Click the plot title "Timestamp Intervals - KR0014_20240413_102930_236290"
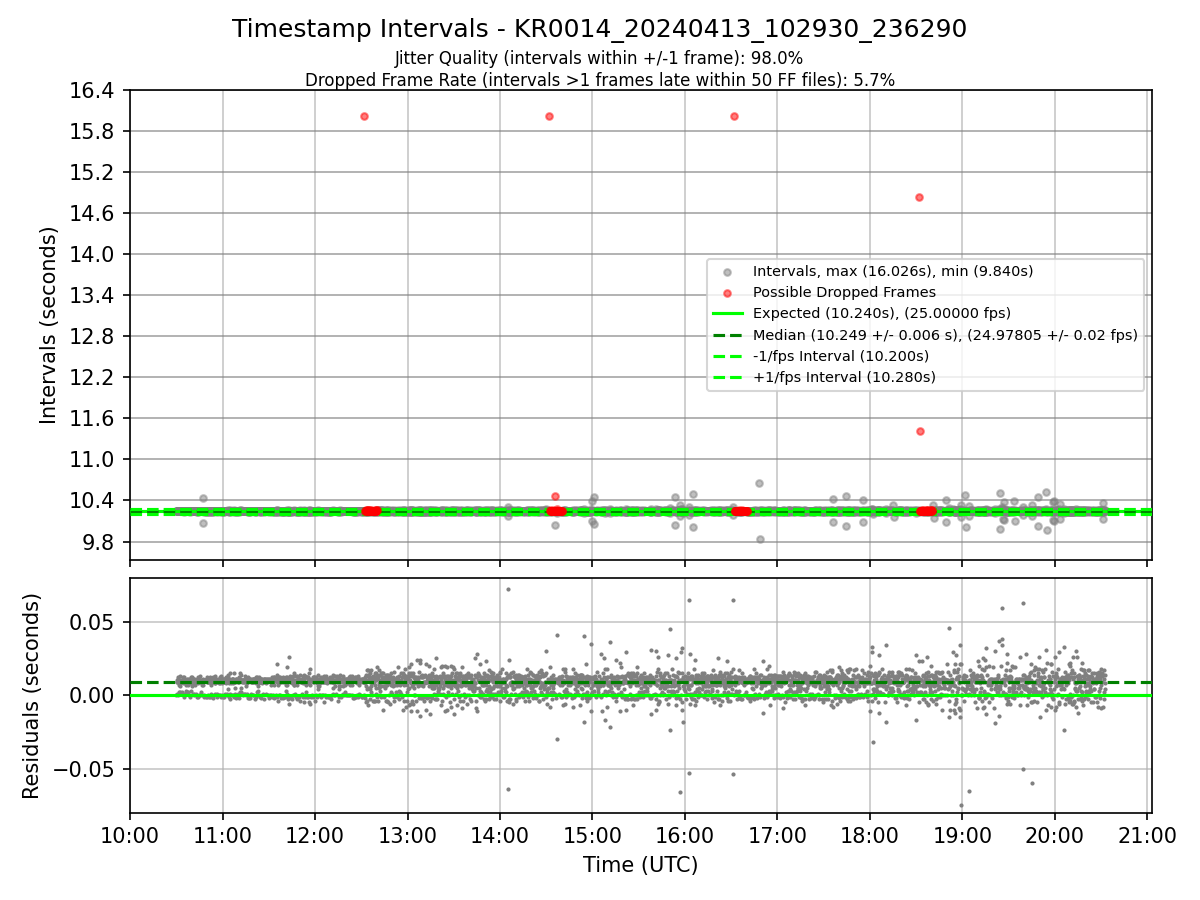 599,29
